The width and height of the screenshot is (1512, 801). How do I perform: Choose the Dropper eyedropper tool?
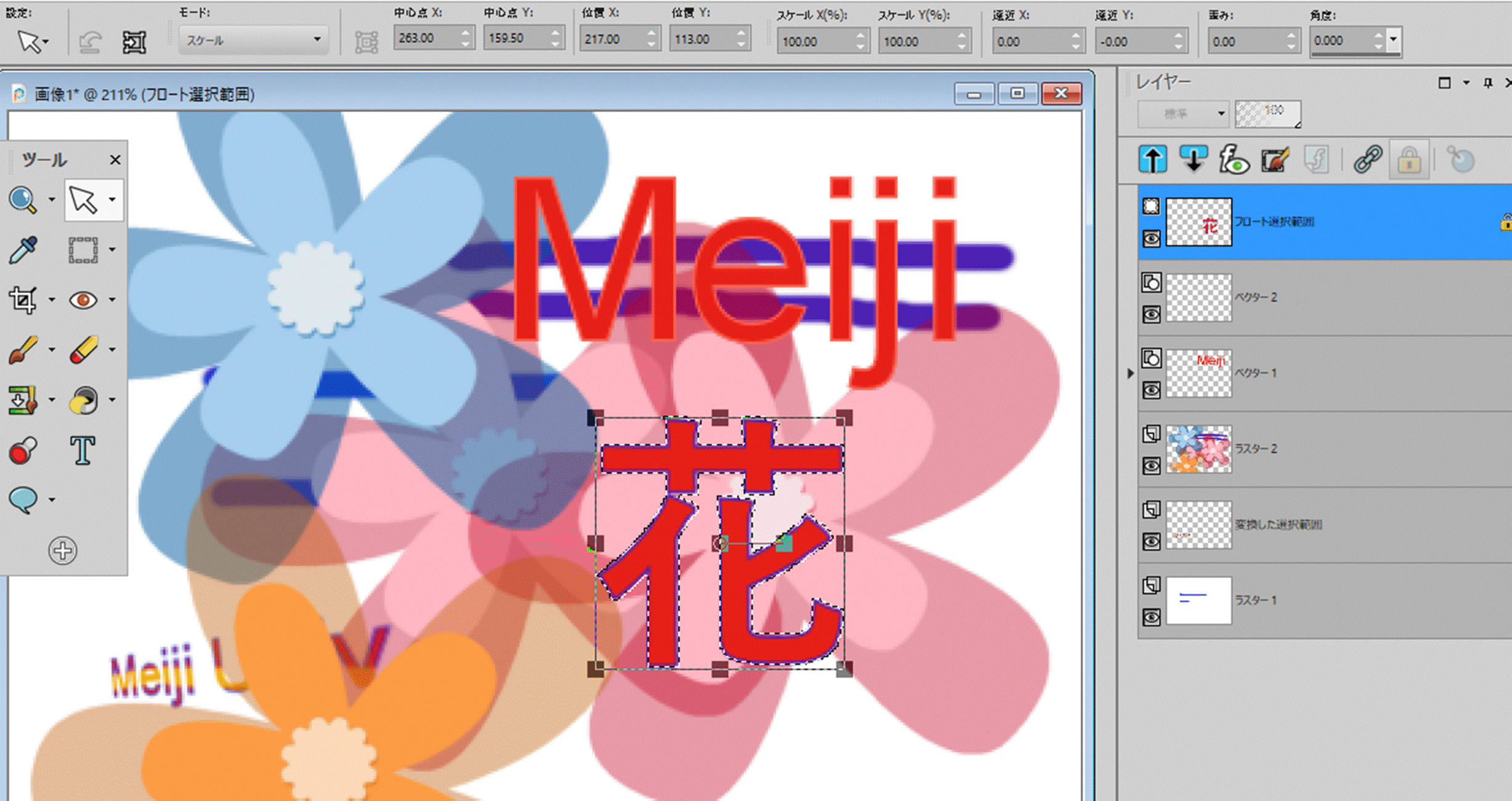click(x=23, y=250)
